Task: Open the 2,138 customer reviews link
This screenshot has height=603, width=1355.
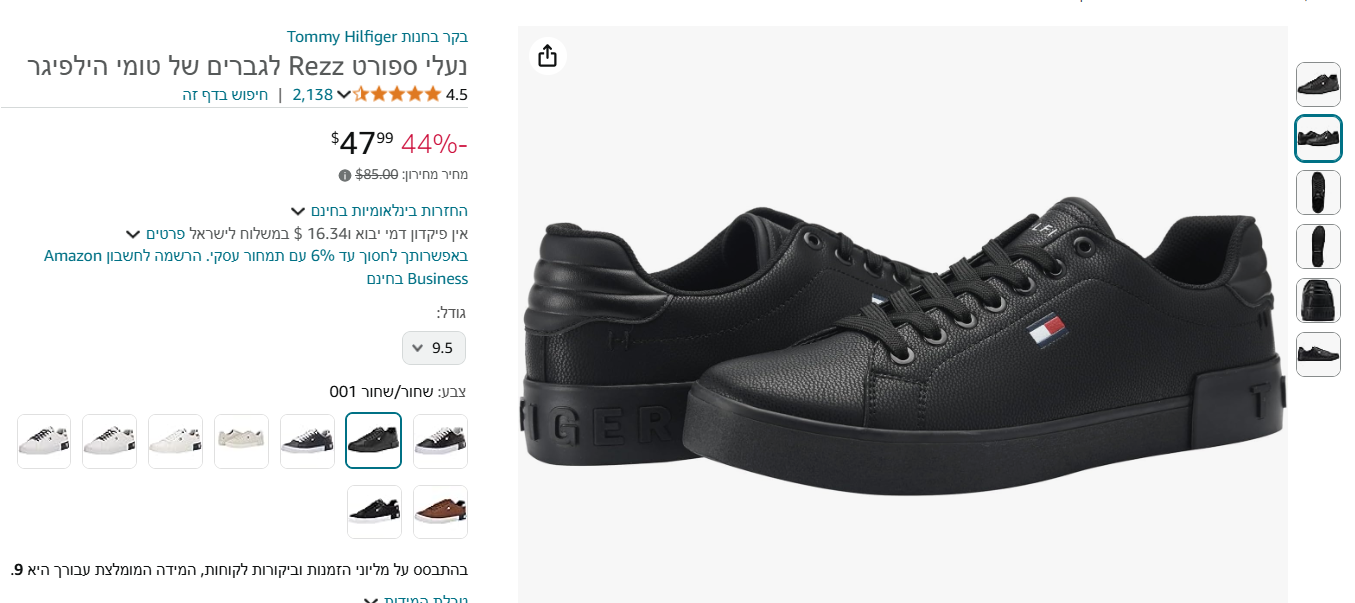Action: 312,95
